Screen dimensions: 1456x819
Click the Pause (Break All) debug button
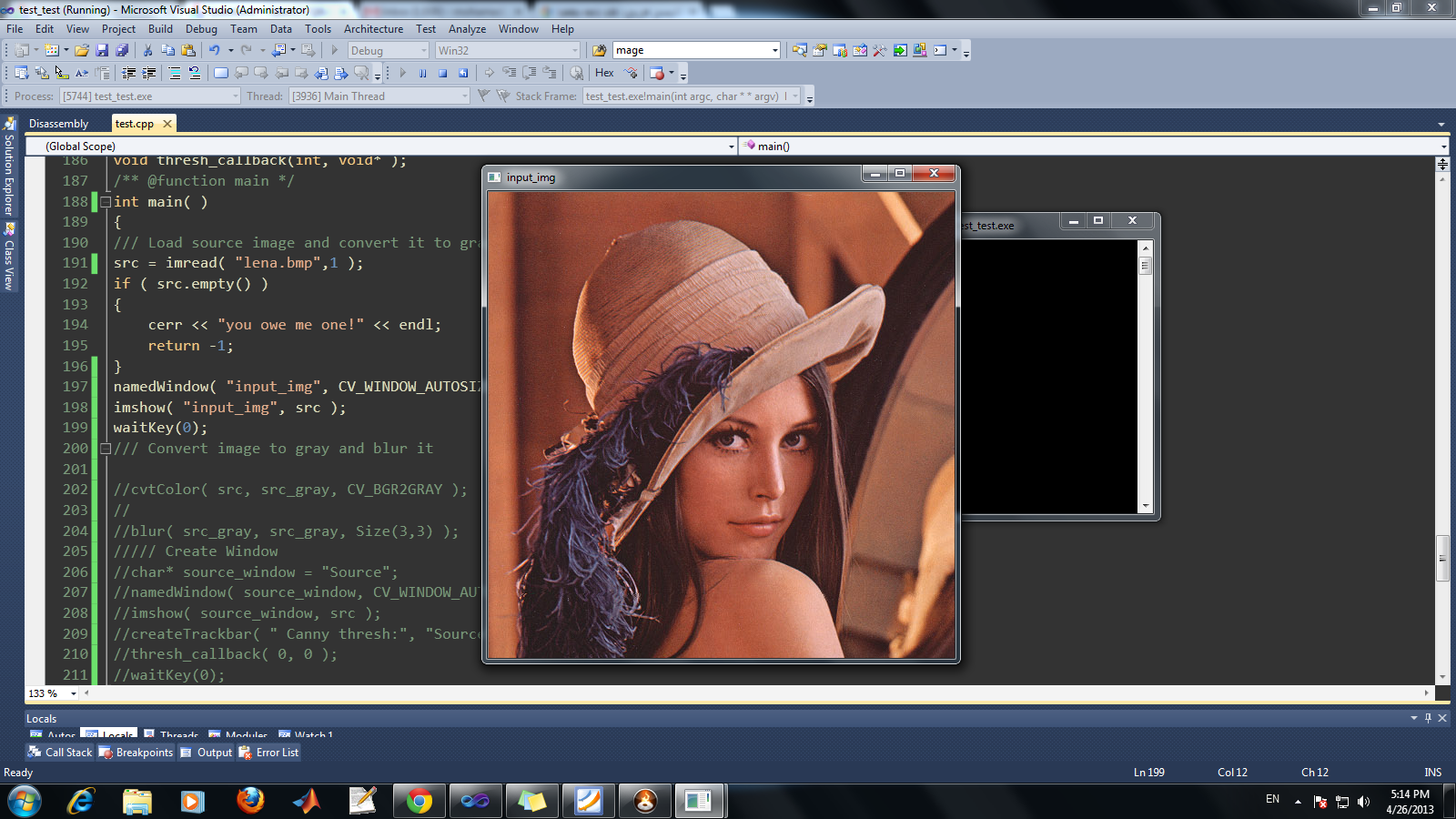tap(422, 73)
